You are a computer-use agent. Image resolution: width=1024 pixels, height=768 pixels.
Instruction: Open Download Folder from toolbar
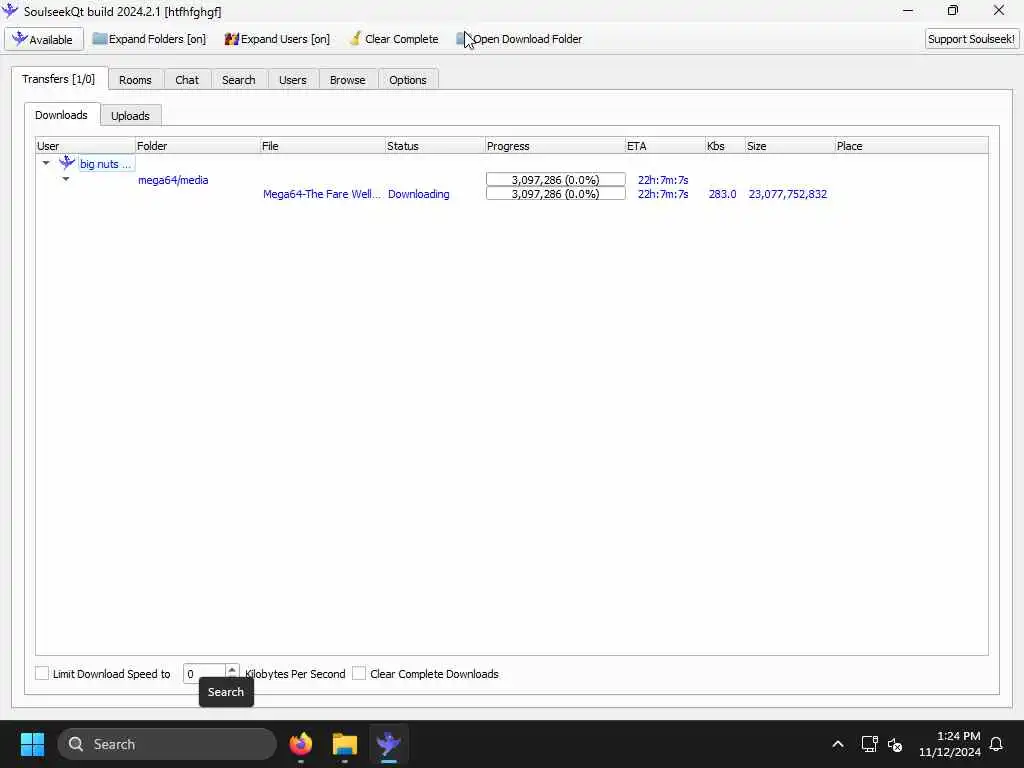click(519, 39)
